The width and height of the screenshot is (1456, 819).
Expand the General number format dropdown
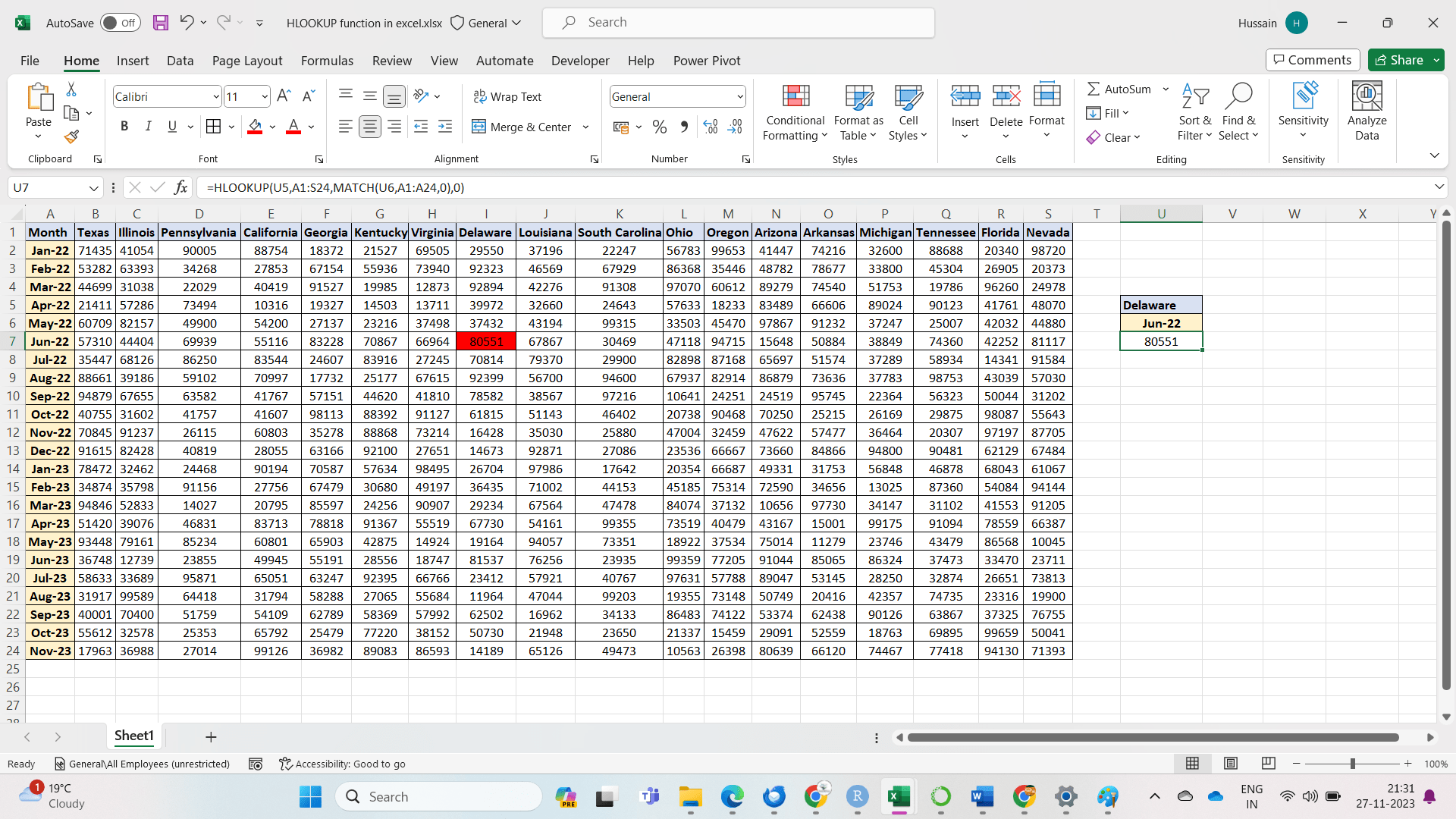click(x=739, y=96)
